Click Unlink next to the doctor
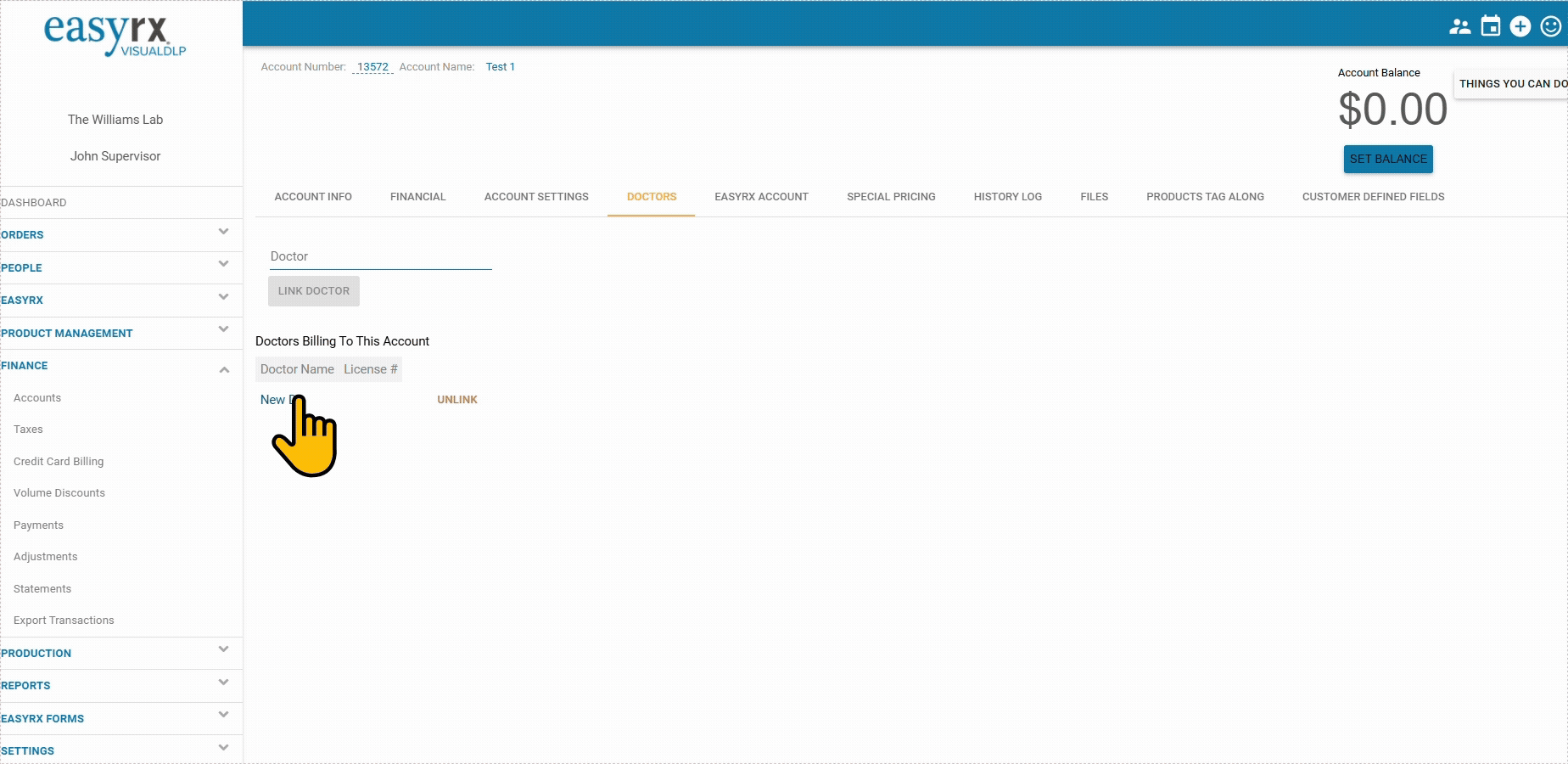Image resolution: width=1568 pixels, height=764 pixels. [457, 400]
